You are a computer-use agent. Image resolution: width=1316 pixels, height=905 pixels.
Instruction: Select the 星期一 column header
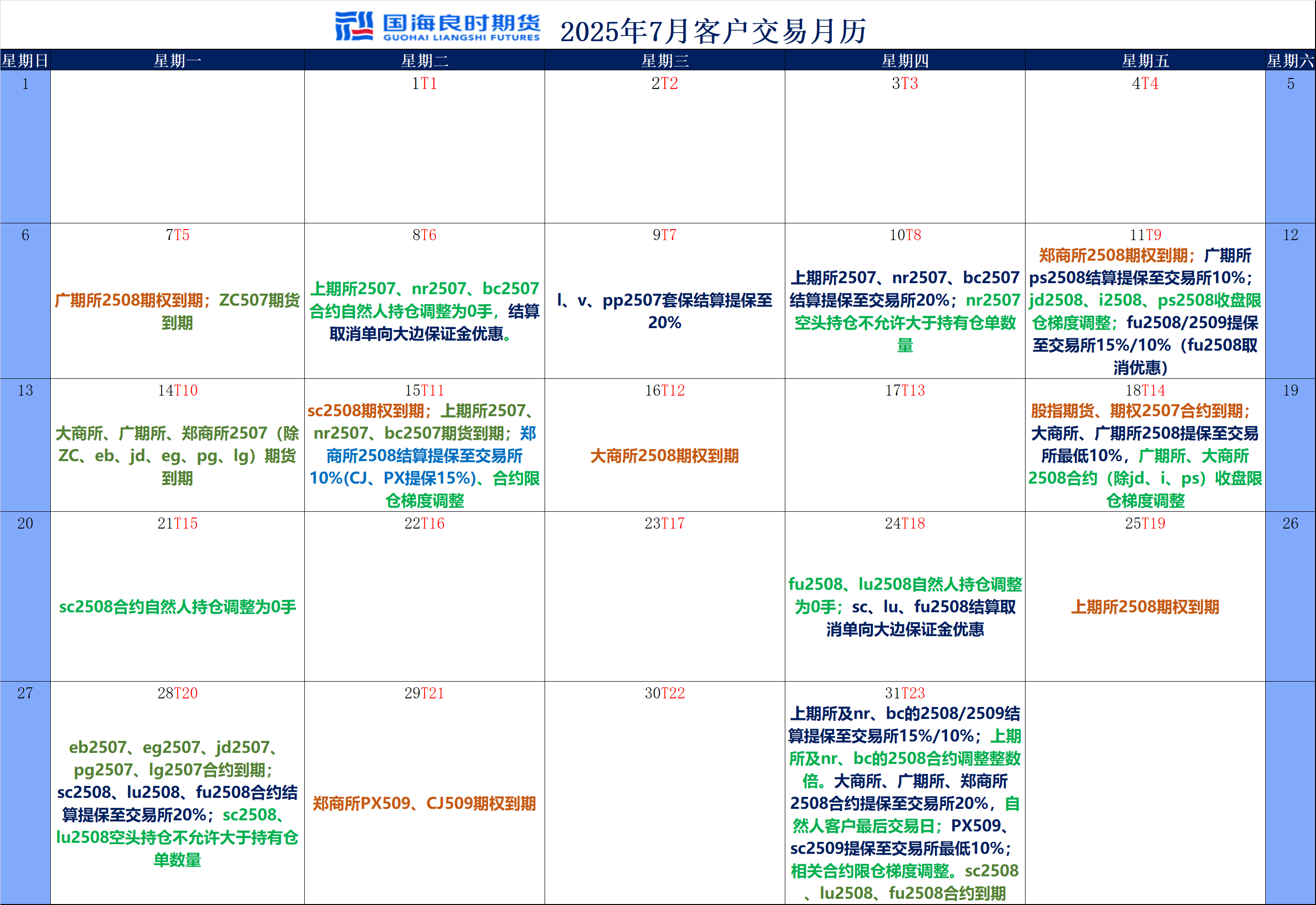pos(178,61)
